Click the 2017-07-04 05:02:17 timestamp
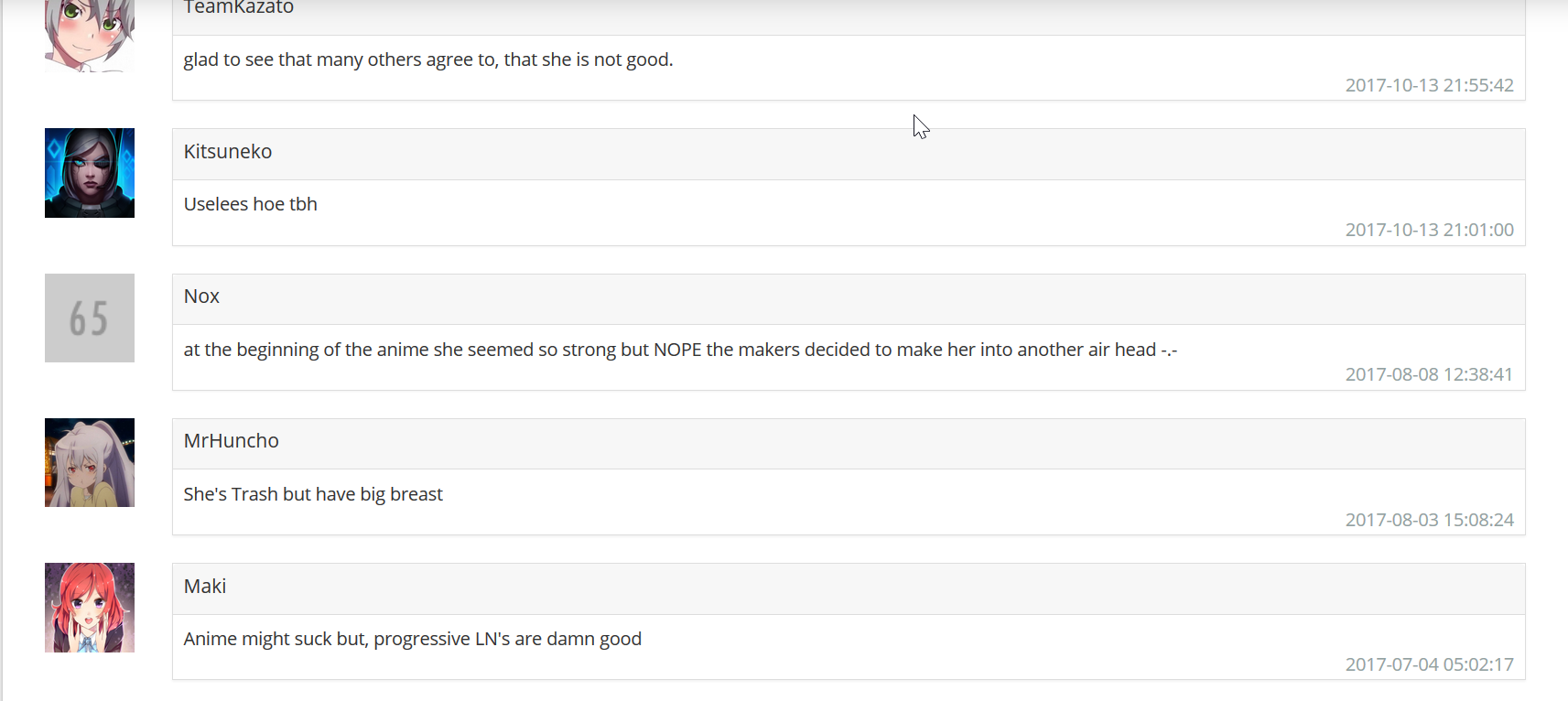 pyautogui.click(x=1429, y=664)
